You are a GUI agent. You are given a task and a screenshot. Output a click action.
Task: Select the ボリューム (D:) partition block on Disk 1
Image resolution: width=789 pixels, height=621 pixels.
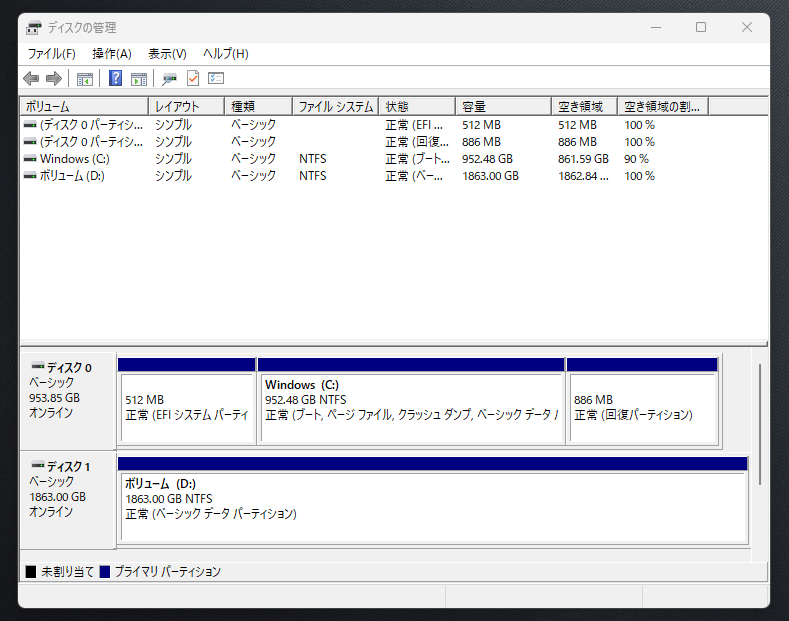click(x=433, y=500)
